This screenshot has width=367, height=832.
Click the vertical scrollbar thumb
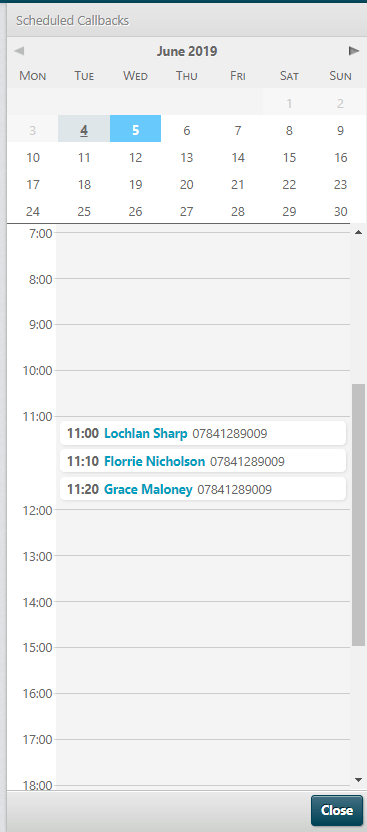pyautogui.click(x=359, y=515)
